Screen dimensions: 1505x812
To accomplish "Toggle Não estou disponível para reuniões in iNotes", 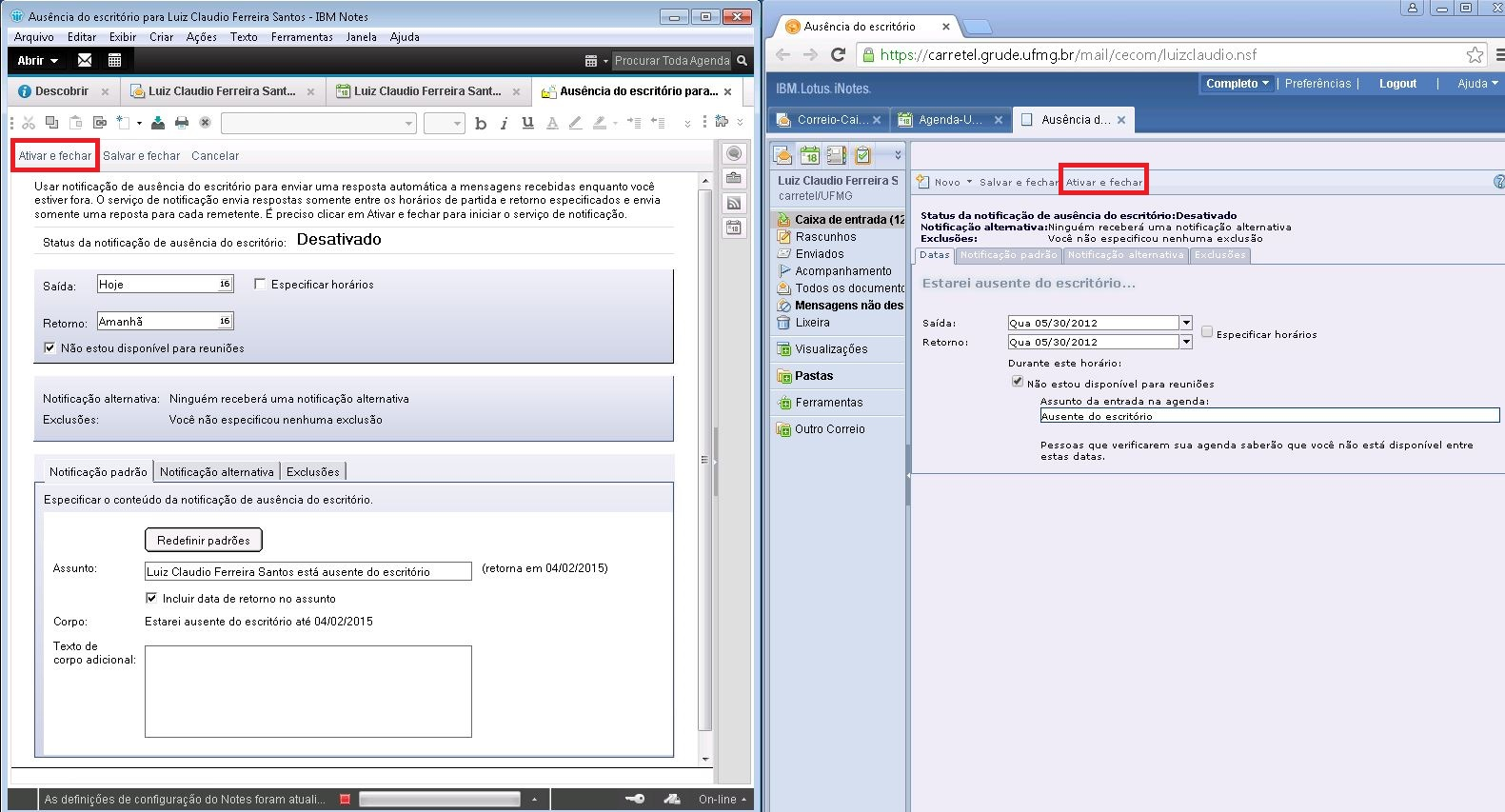I will (x=1018, y=382).
